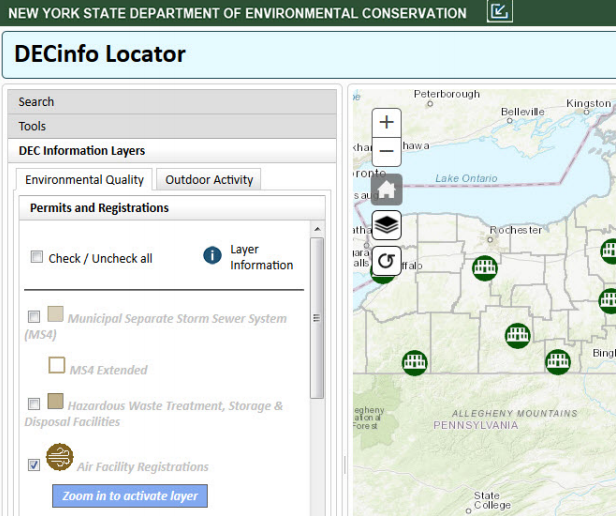The height and width of the screenshot is (516, 616).
Task: Collapse the Permits and Registrations section
Action: (x=172, y=208)
